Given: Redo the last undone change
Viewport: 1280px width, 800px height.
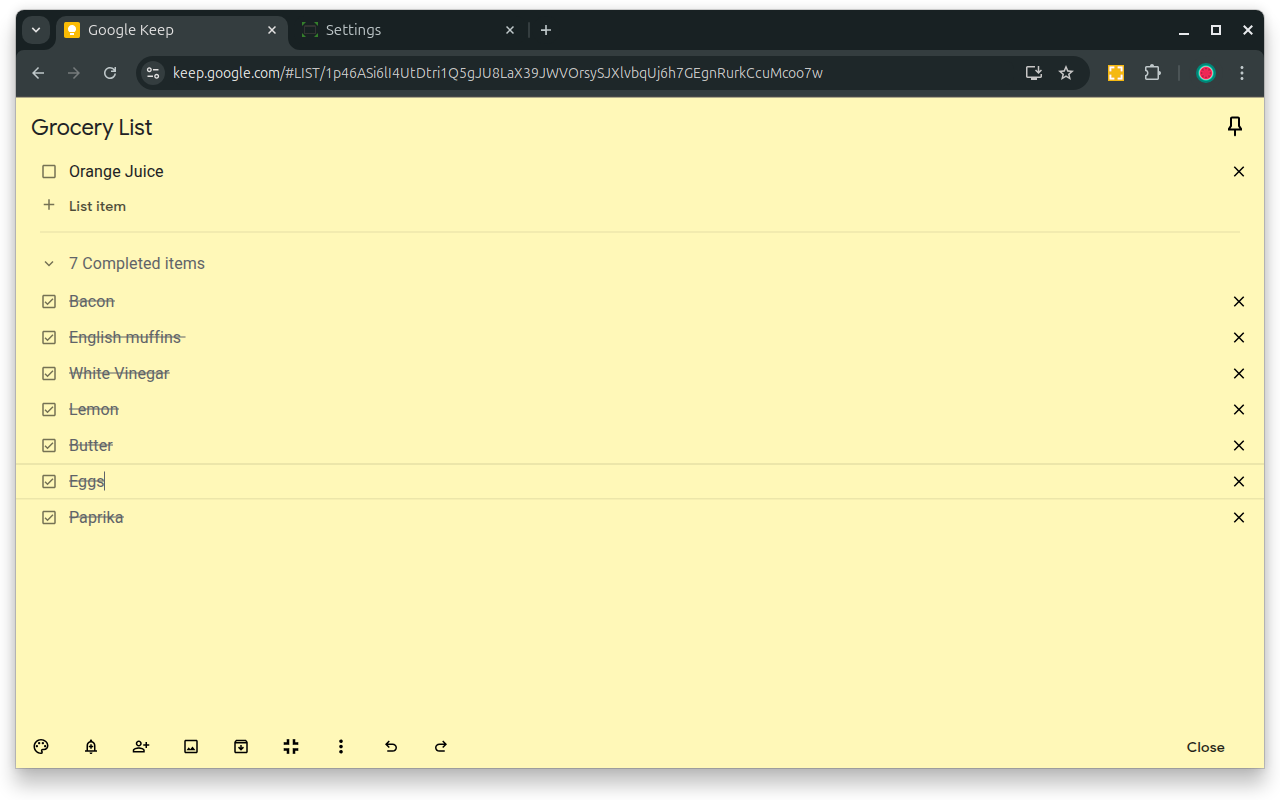Looking at the screenshot, I should click(x=441, y=746).
